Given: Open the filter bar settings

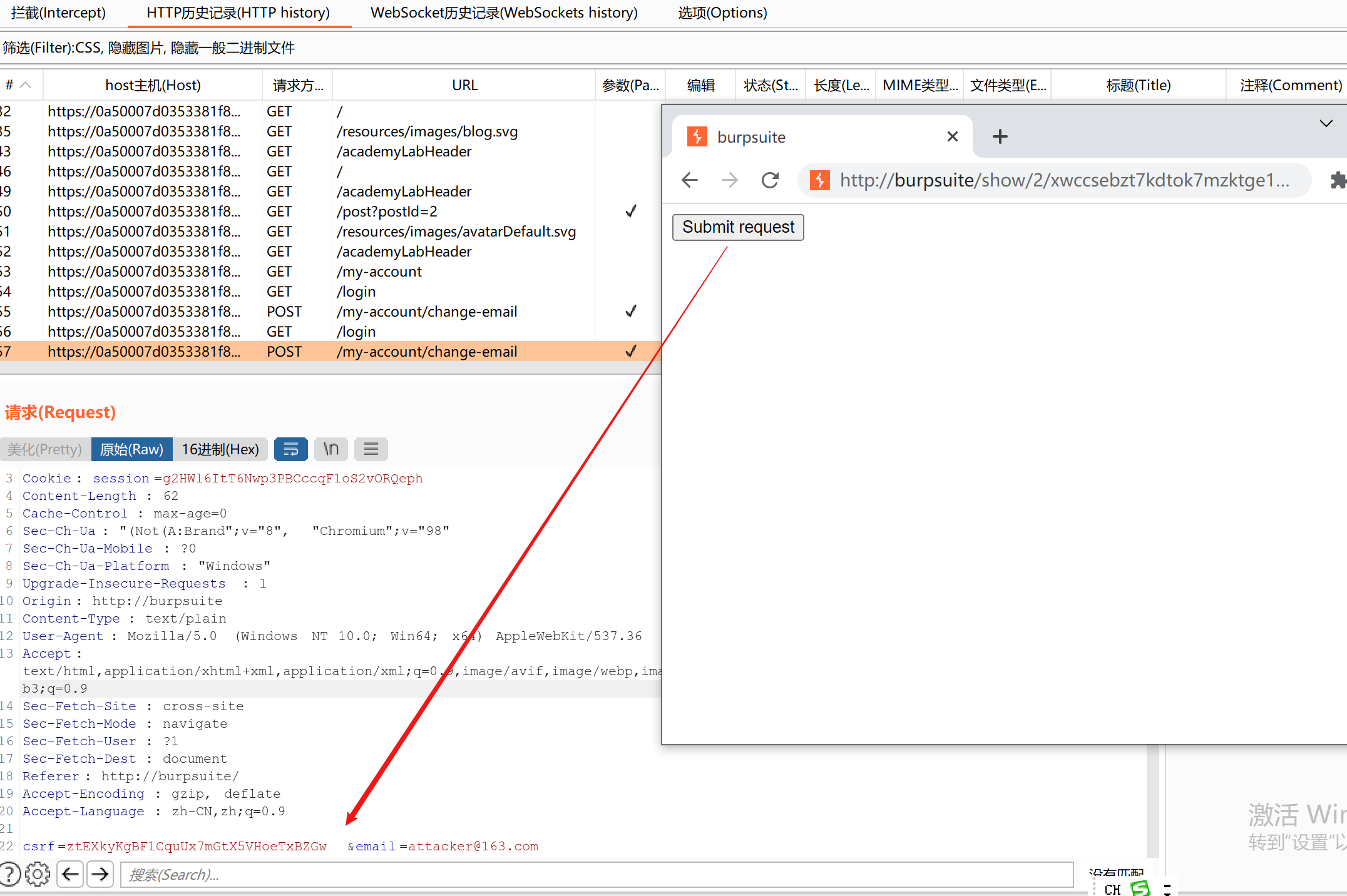Looking at the screenshot, I should click(x=149, y=48).
